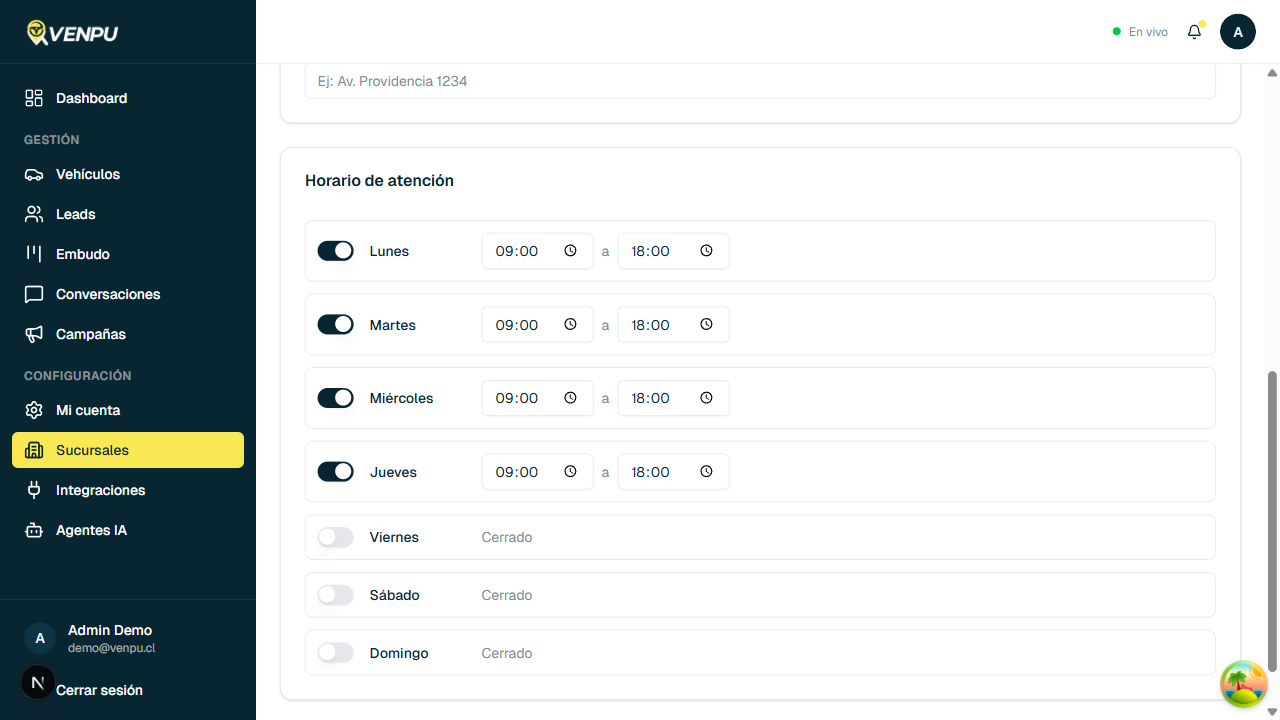Open the Embudo funnel icon
1280x720 pixels.
(34, 254)
